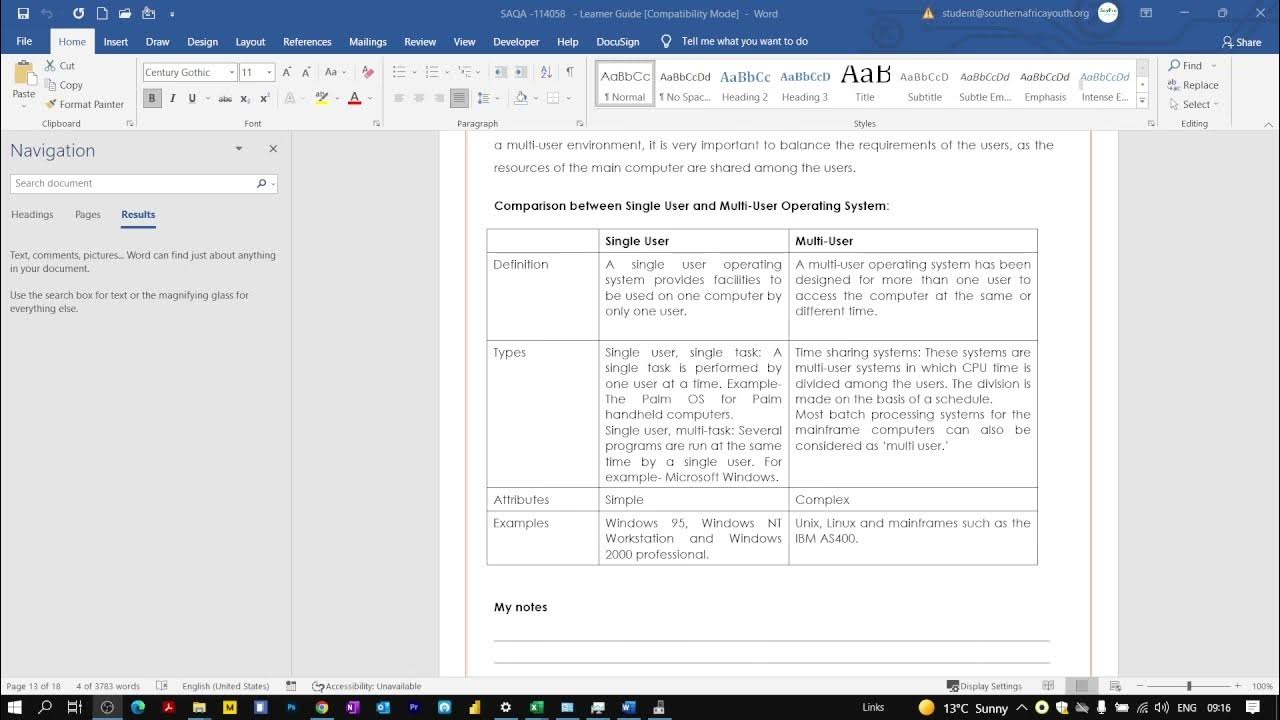Toggle Italic formatting

click(172, 98)
